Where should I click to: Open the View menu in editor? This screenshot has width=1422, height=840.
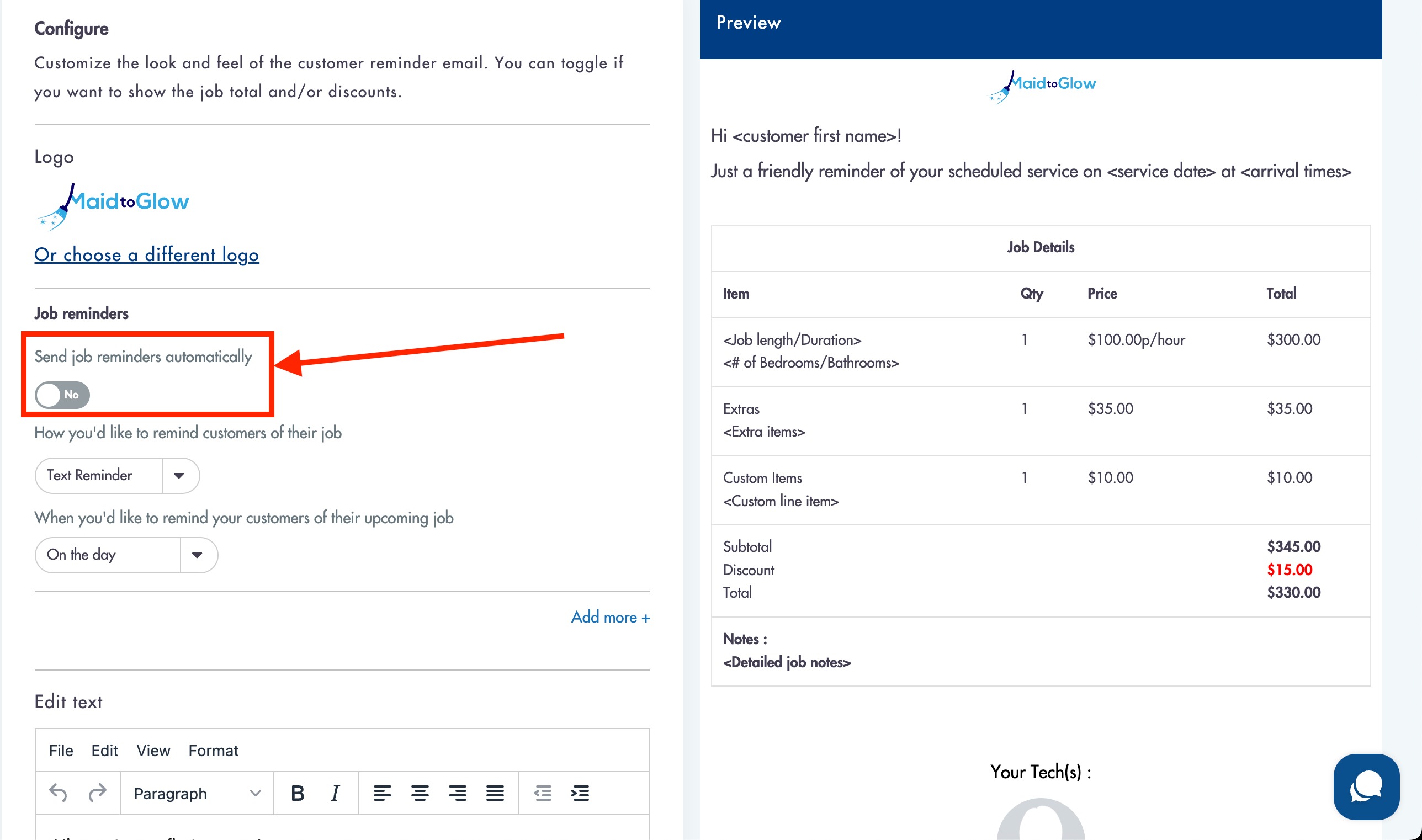coord(153,751)
